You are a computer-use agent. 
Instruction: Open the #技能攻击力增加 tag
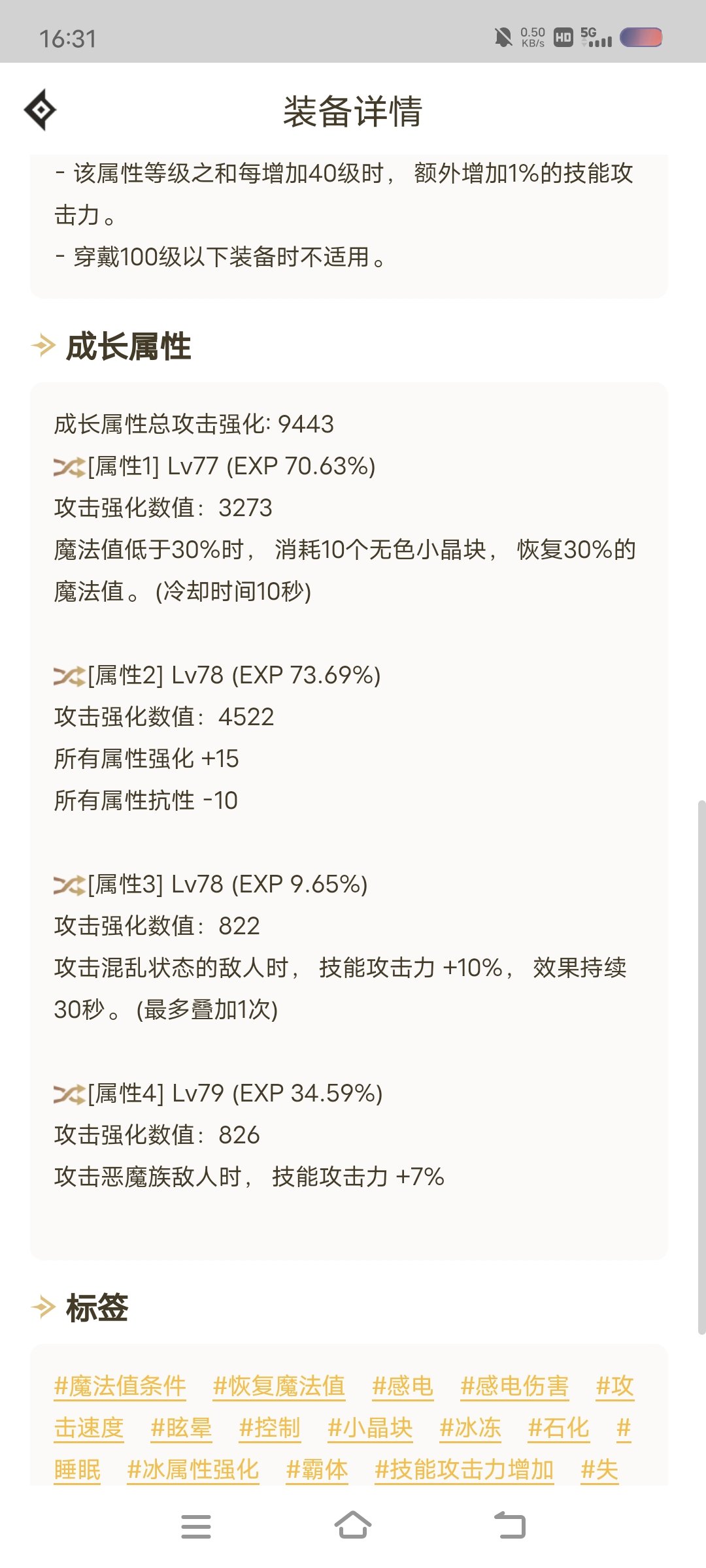[x=464, y=1469]
